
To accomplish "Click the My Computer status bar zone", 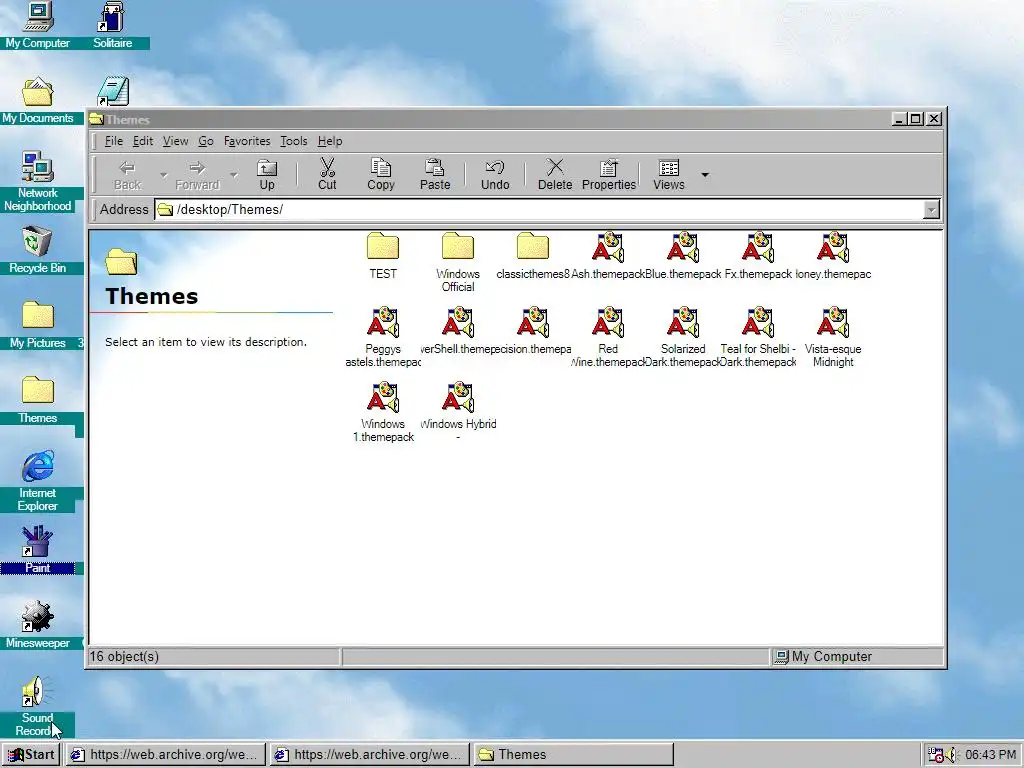I will pos(856,656).
